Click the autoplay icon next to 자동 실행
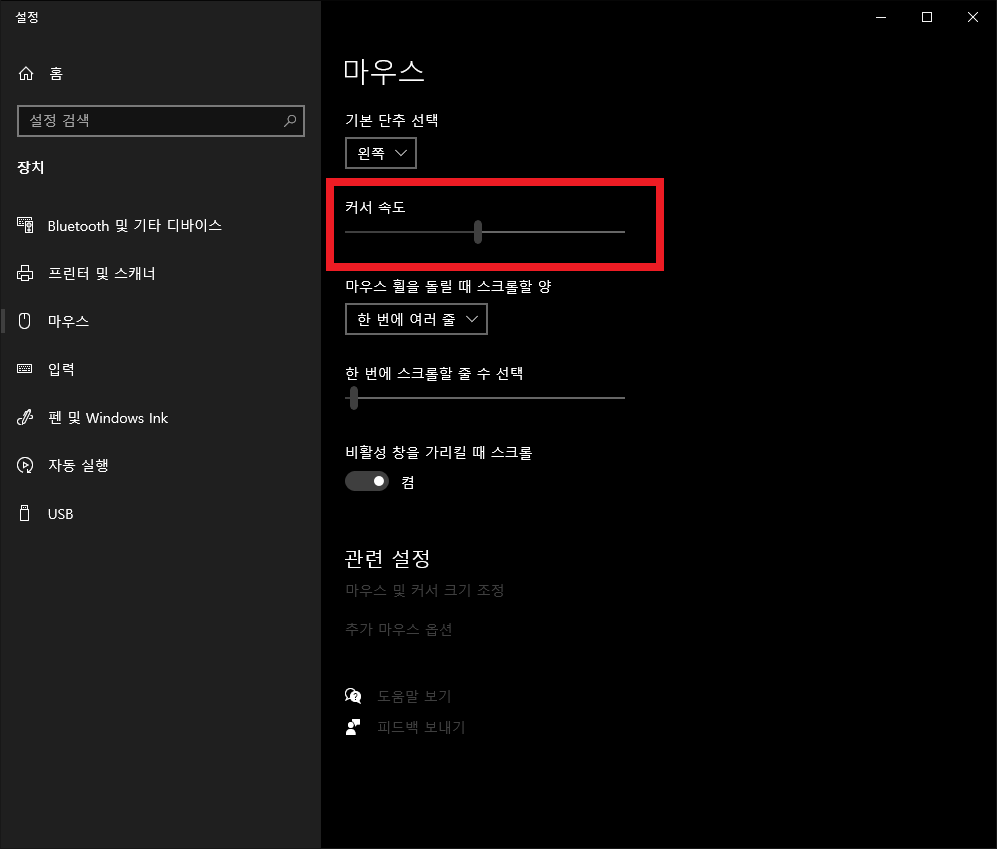This screenshot has width=997, height=849. pyautogui.click(x=25, y=466)
